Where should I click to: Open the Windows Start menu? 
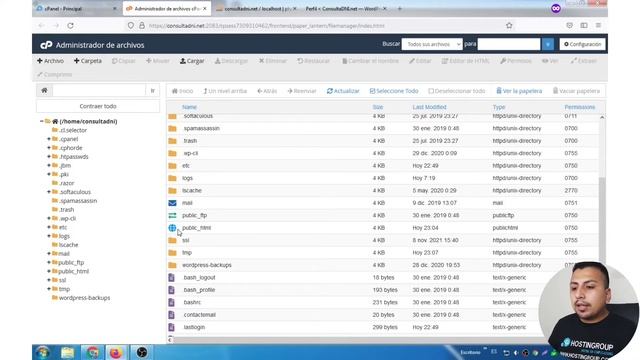42,352
